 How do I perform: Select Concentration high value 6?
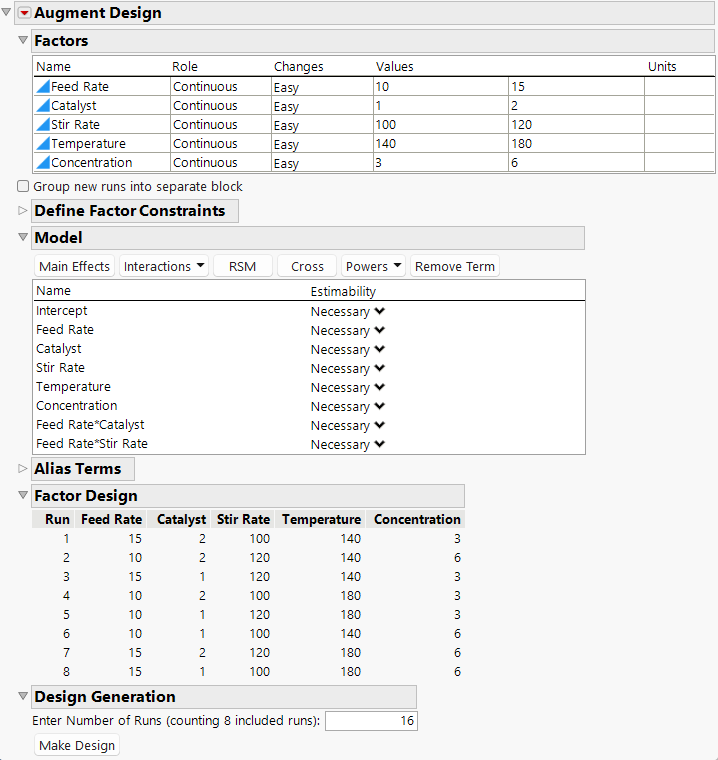click(x=576, y=162)
